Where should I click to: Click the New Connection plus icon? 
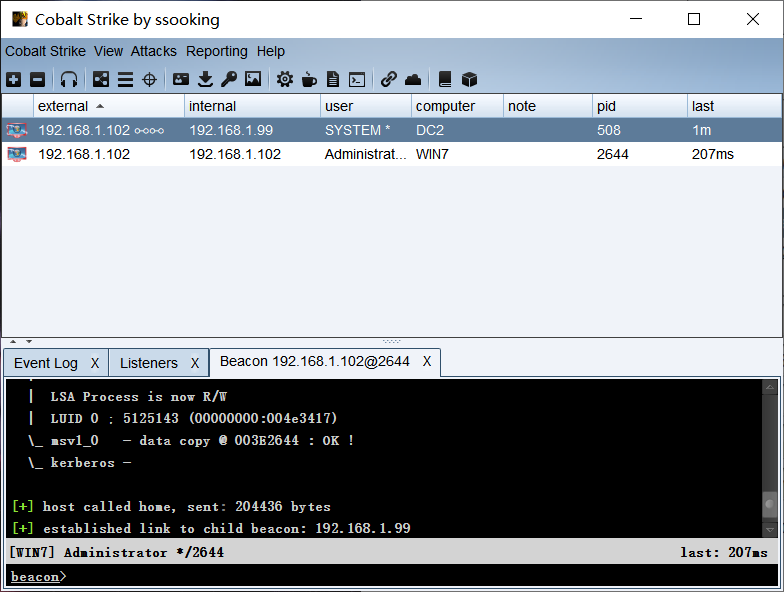click(14, 80)
